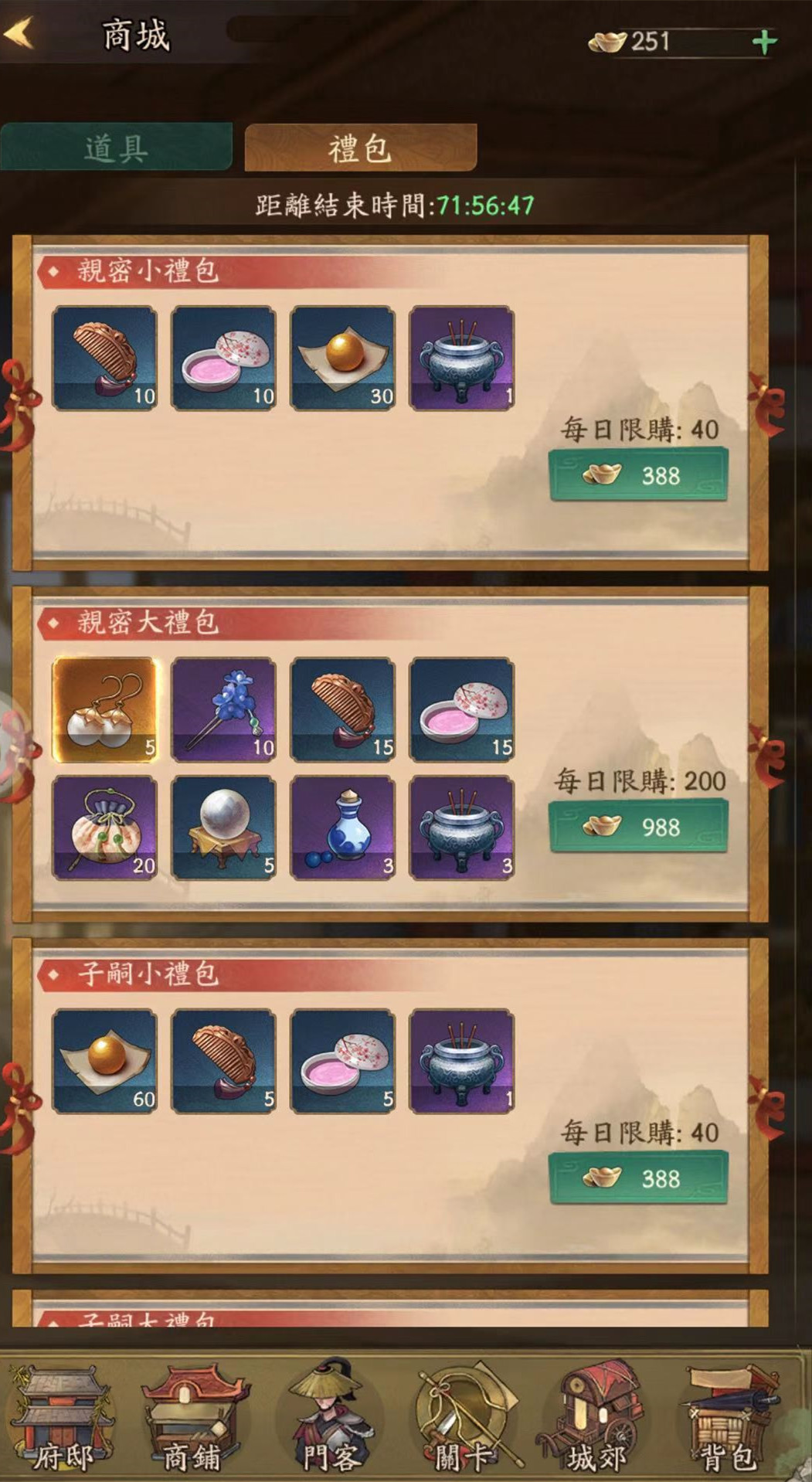This screenshot has width=812, height=1482.
Task: Tap incense burner in 親密小禮包
Action: point(462,358)
